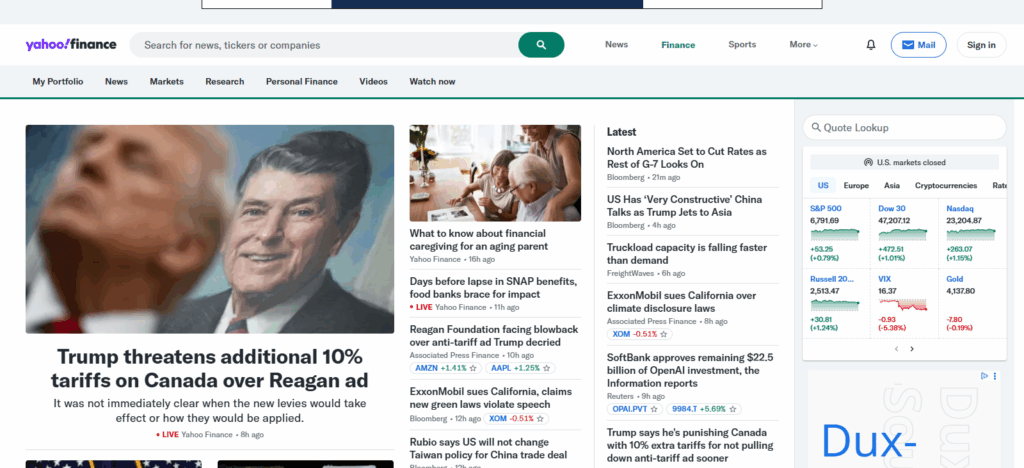Open ad options three-dot icon
1024x468 pixels.
click(995, 376)
